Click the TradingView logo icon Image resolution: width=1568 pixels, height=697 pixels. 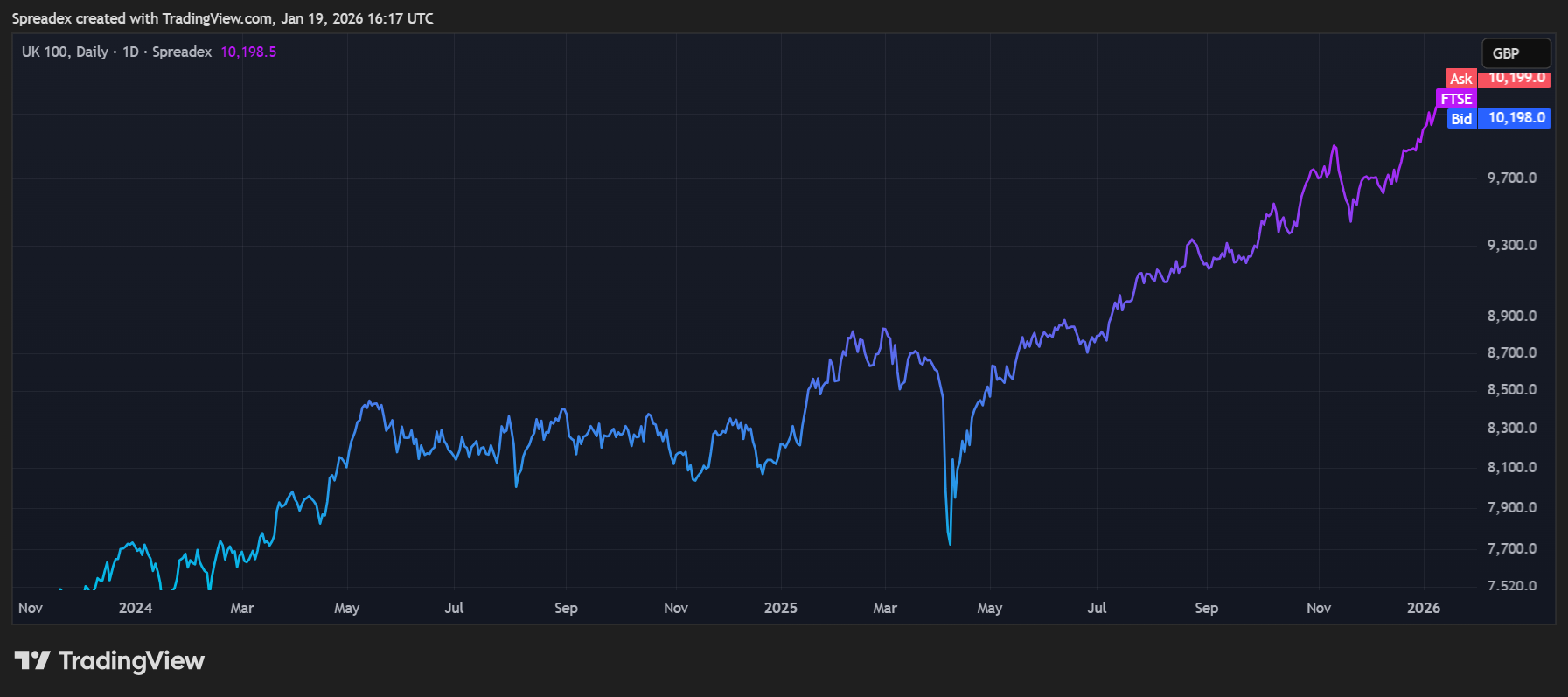click(x=32, y=660)
